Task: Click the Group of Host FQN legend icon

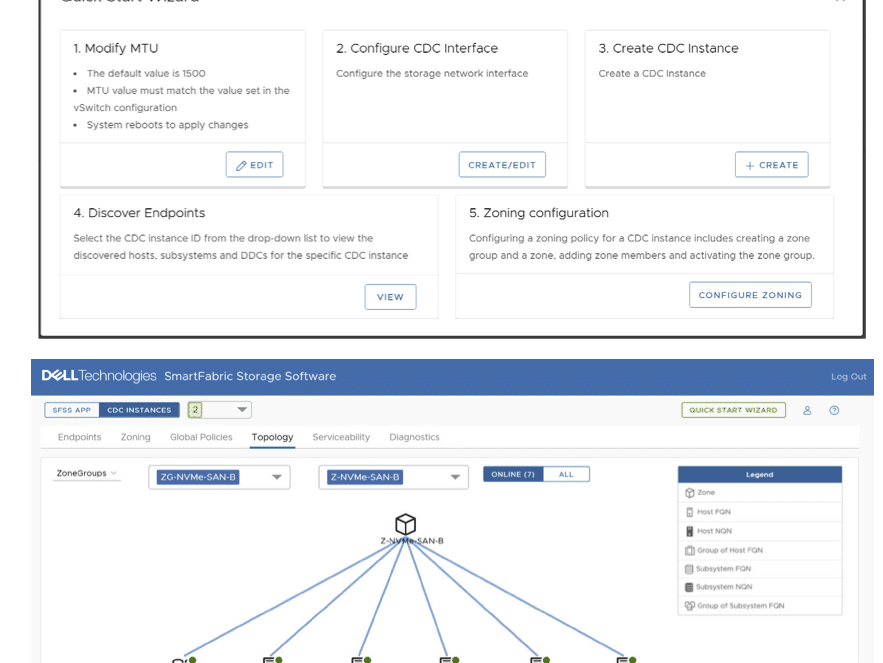Action: point(690,550)
